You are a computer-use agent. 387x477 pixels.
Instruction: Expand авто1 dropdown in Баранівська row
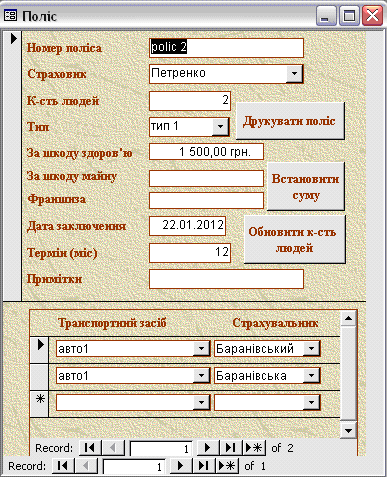[201, 376]
